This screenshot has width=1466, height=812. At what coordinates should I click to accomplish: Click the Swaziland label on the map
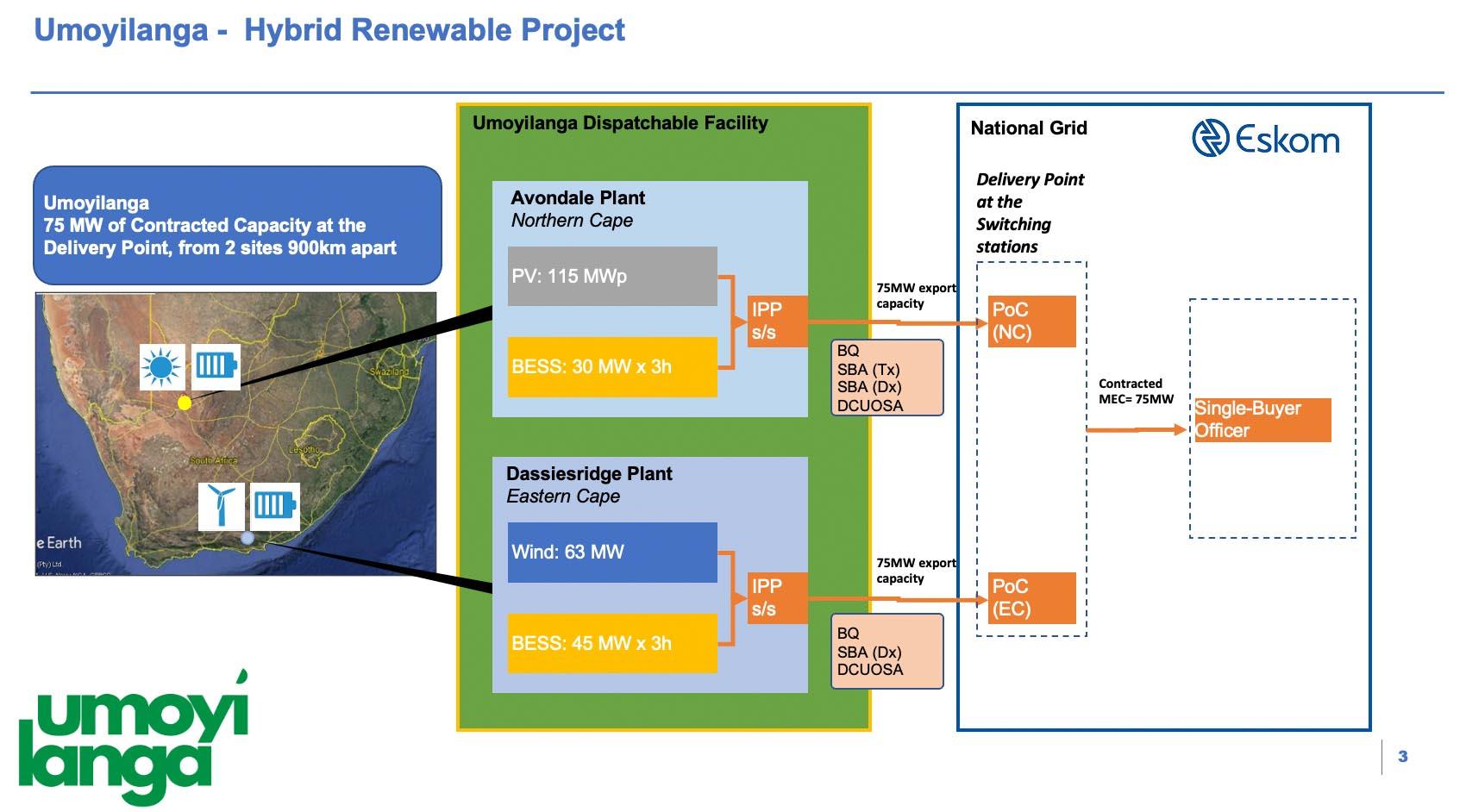click(x=388, y=372)
